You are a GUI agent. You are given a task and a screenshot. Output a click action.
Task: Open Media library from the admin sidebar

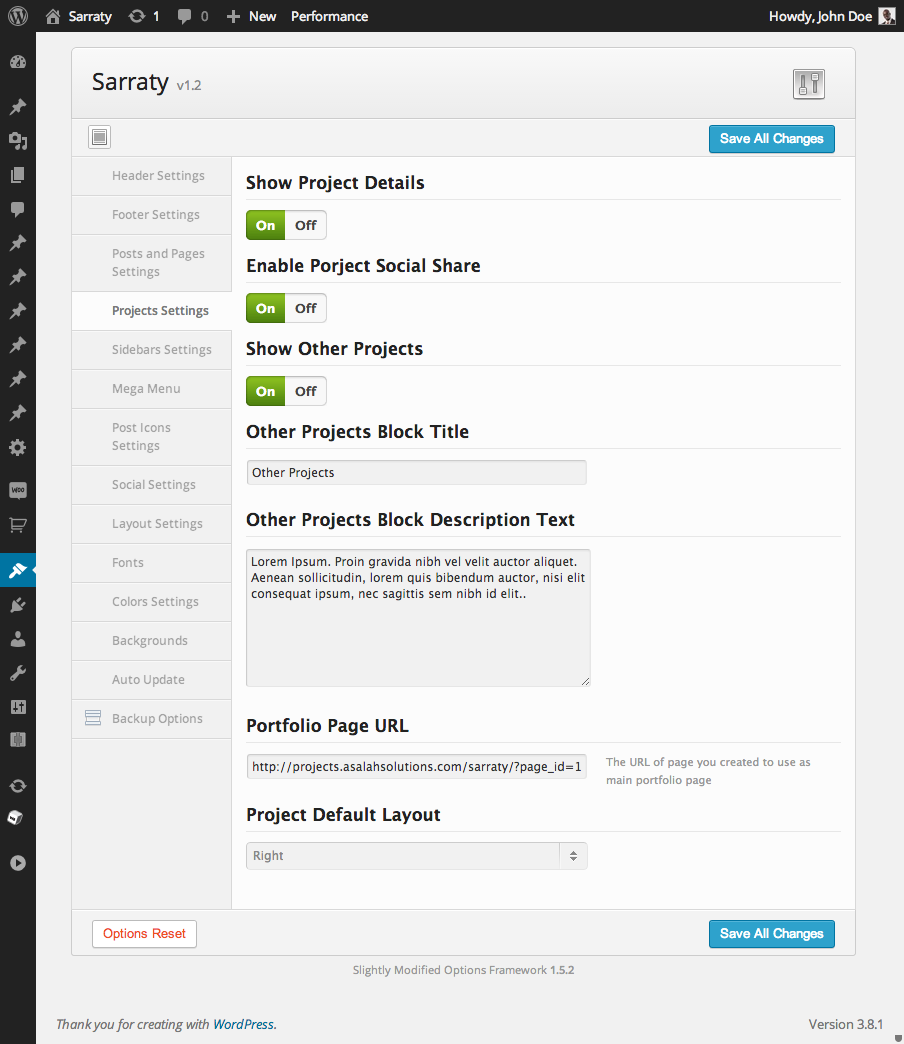17,141
